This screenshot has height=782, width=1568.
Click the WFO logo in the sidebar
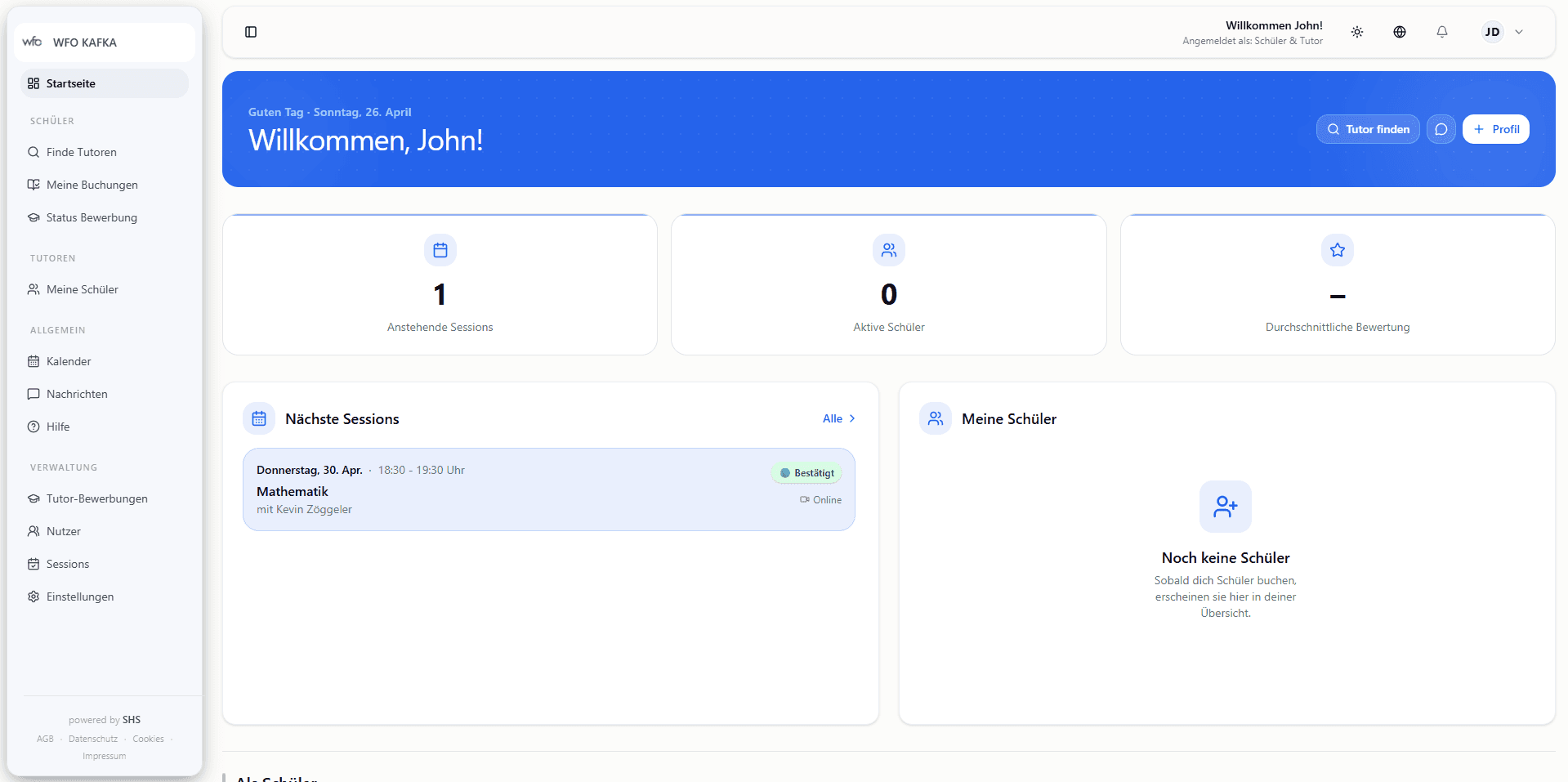pyautogui.click(x=32, y=42)
